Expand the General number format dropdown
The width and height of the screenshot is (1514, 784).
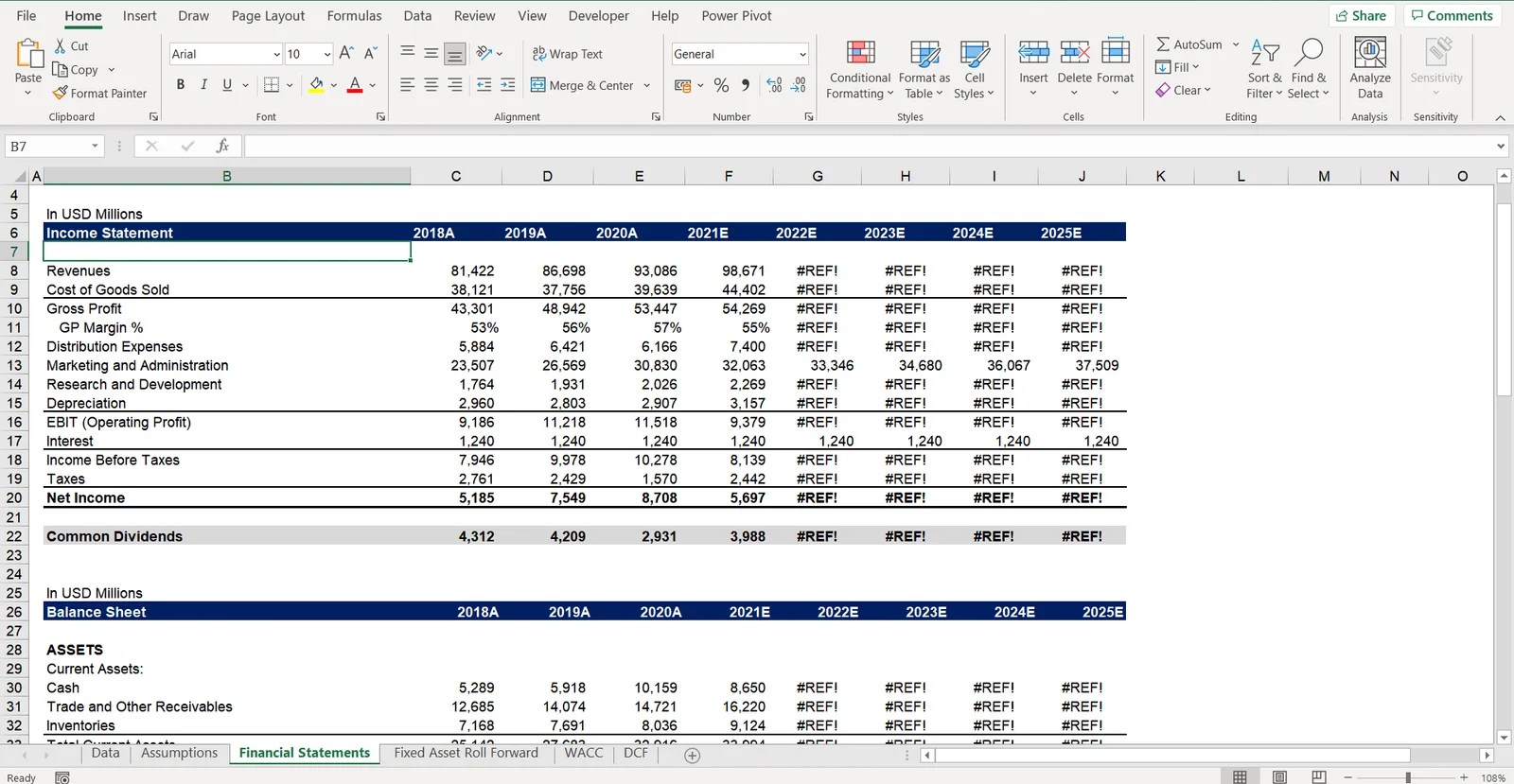pyautogui.click(x=802, y=54)
